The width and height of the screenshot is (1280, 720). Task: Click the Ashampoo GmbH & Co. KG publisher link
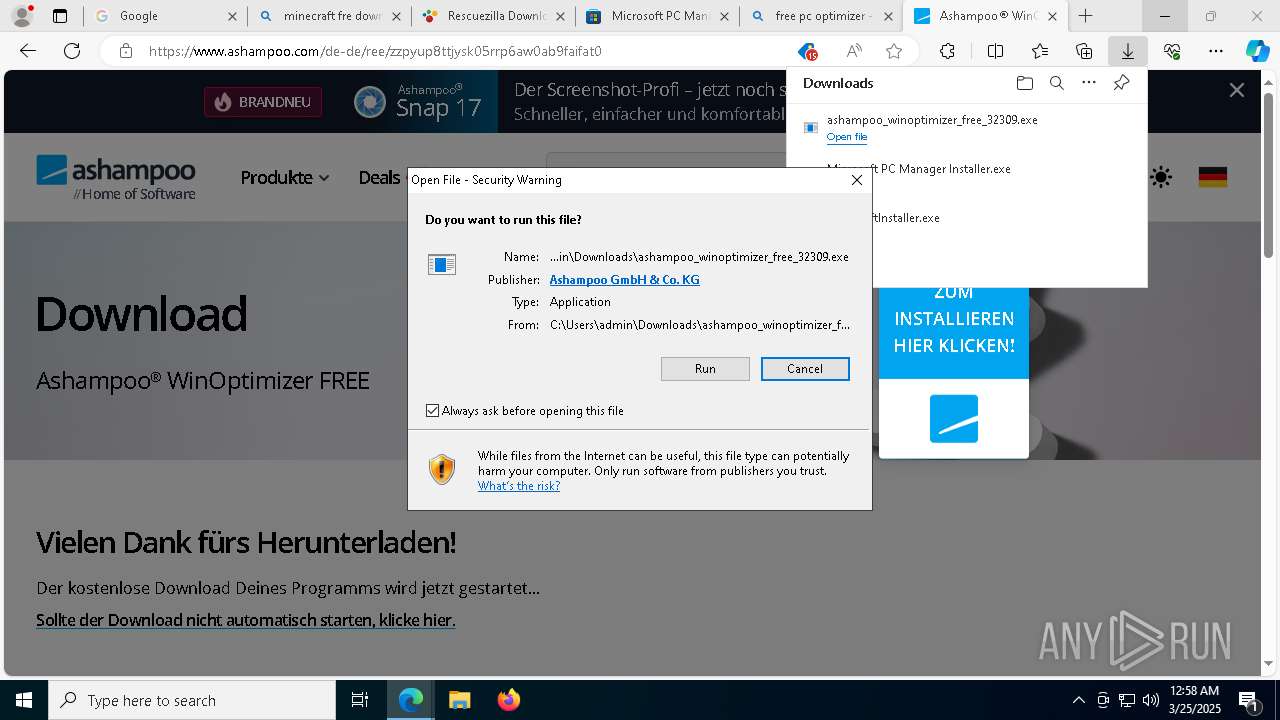[x=624, y=280]
